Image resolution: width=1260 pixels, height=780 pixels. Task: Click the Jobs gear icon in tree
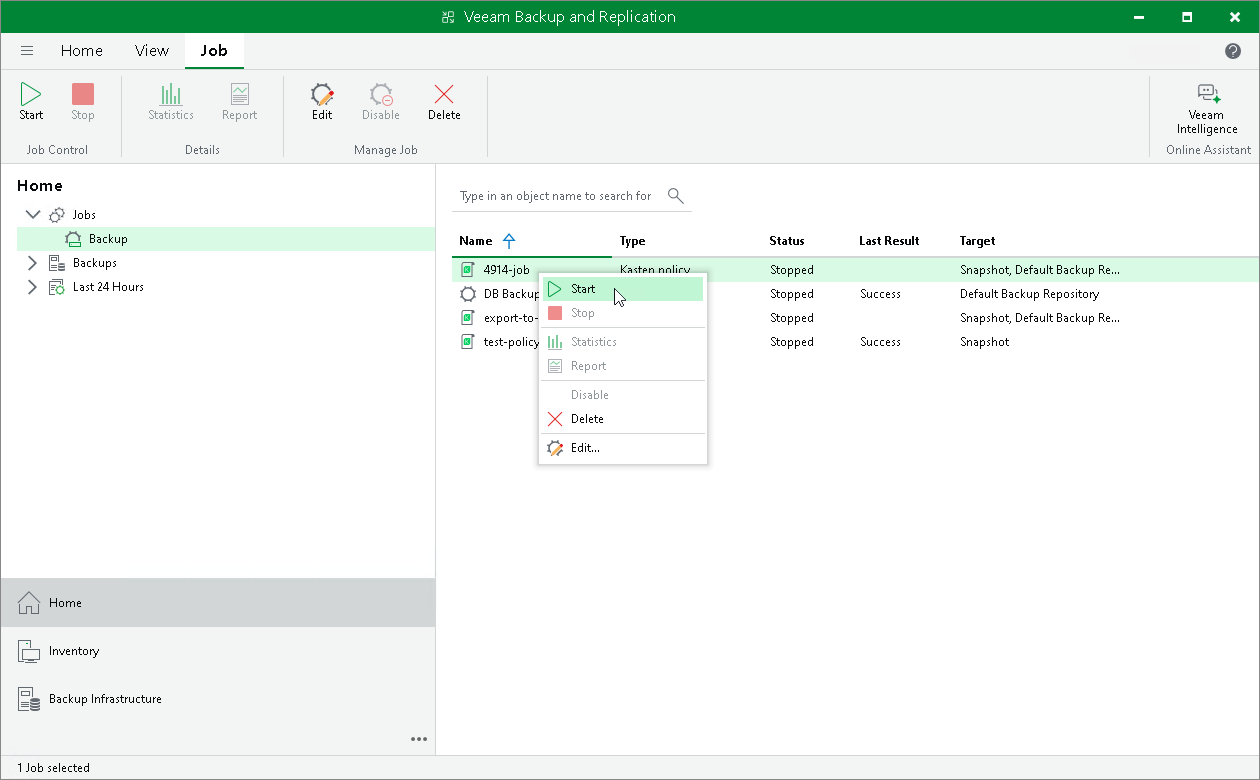coord(57,215)
